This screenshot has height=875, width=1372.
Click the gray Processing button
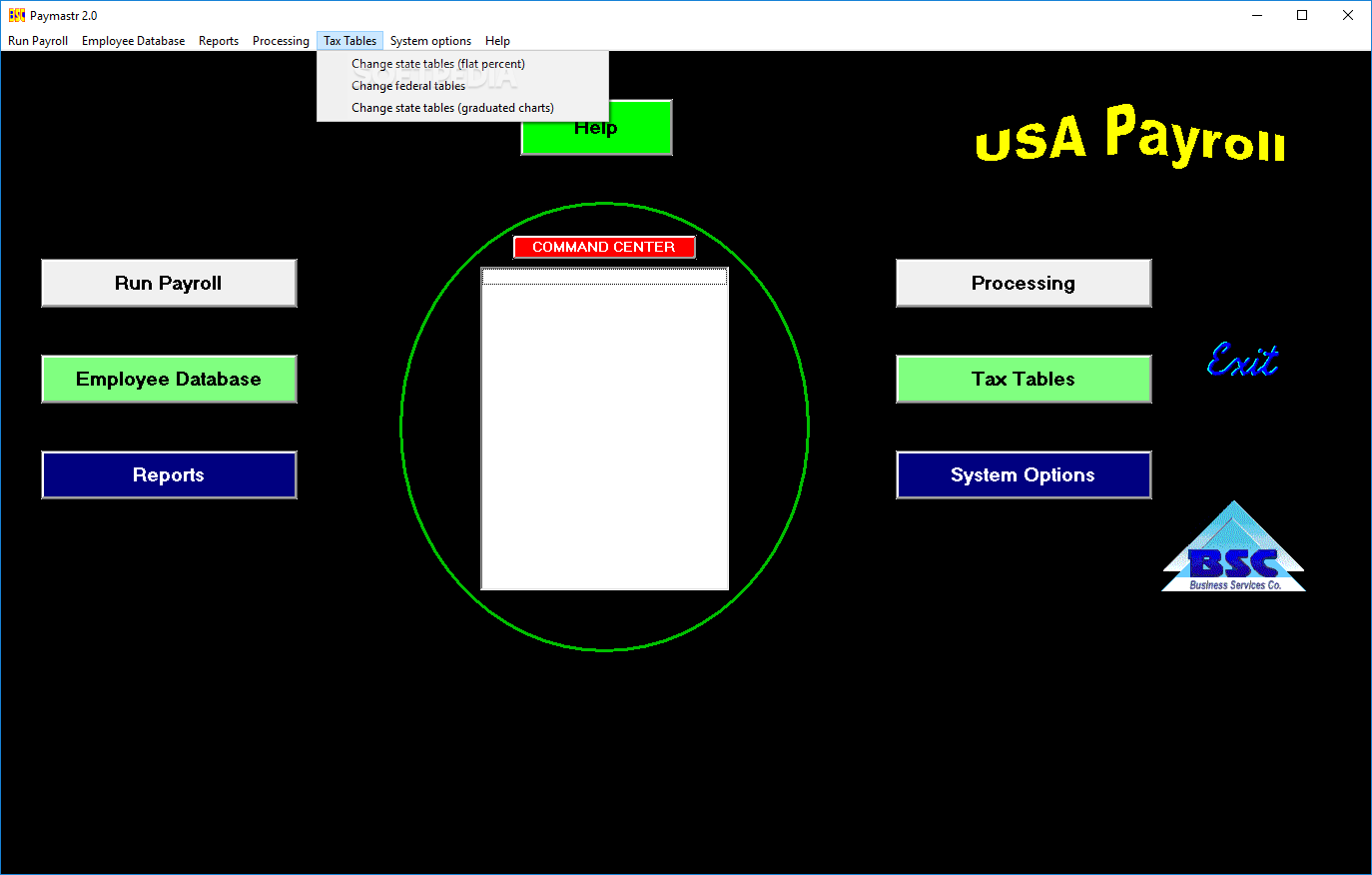[1024, 283]
